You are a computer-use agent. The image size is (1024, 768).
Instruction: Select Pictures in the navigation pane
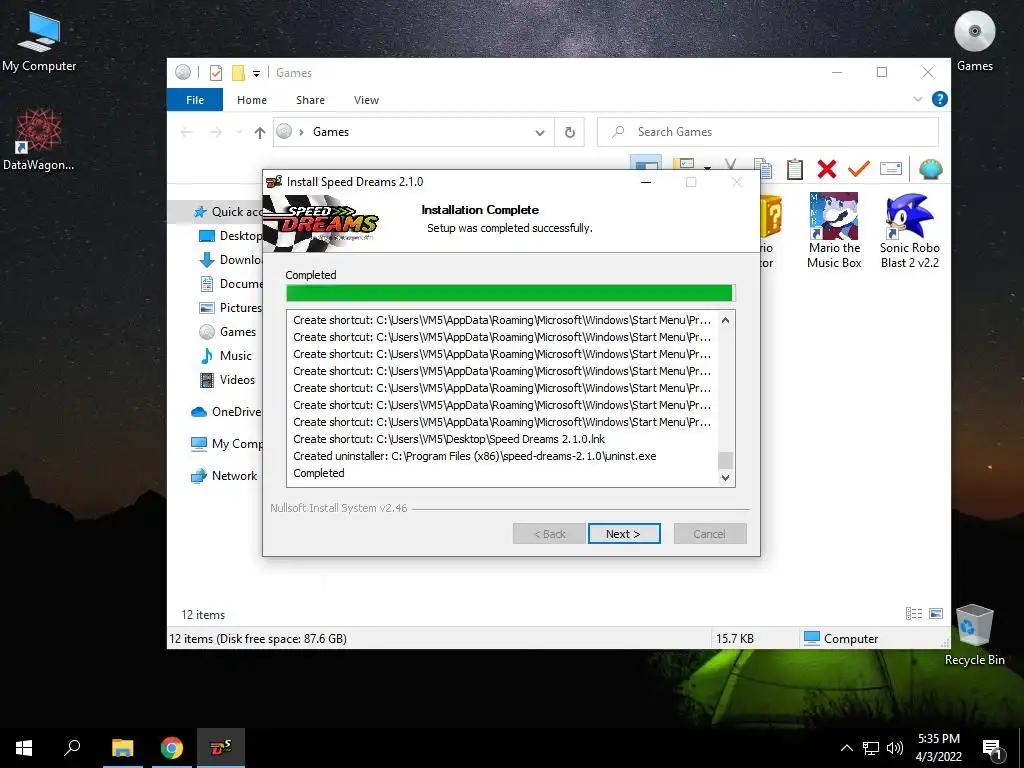pos(230,308)
